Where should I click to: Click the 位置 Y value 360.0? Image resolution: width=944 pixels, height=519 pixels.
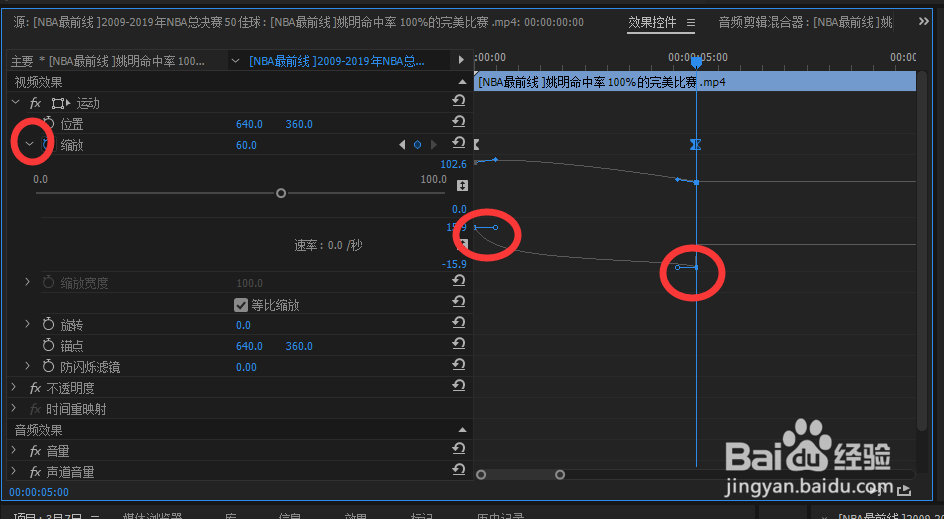(299, 125)
